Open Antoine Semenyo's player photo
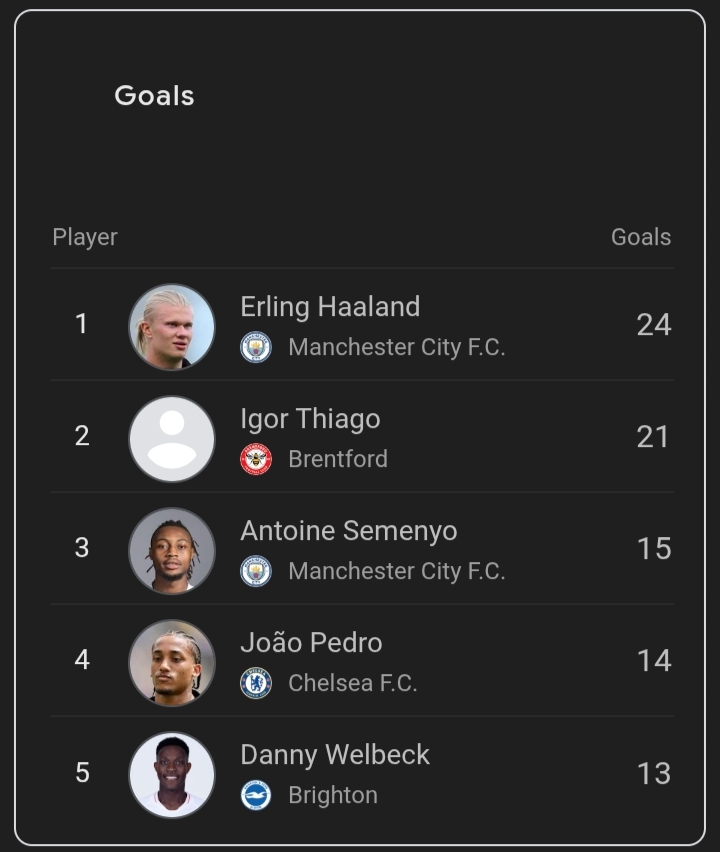This screenshot has width=720, height=852. 172,550
